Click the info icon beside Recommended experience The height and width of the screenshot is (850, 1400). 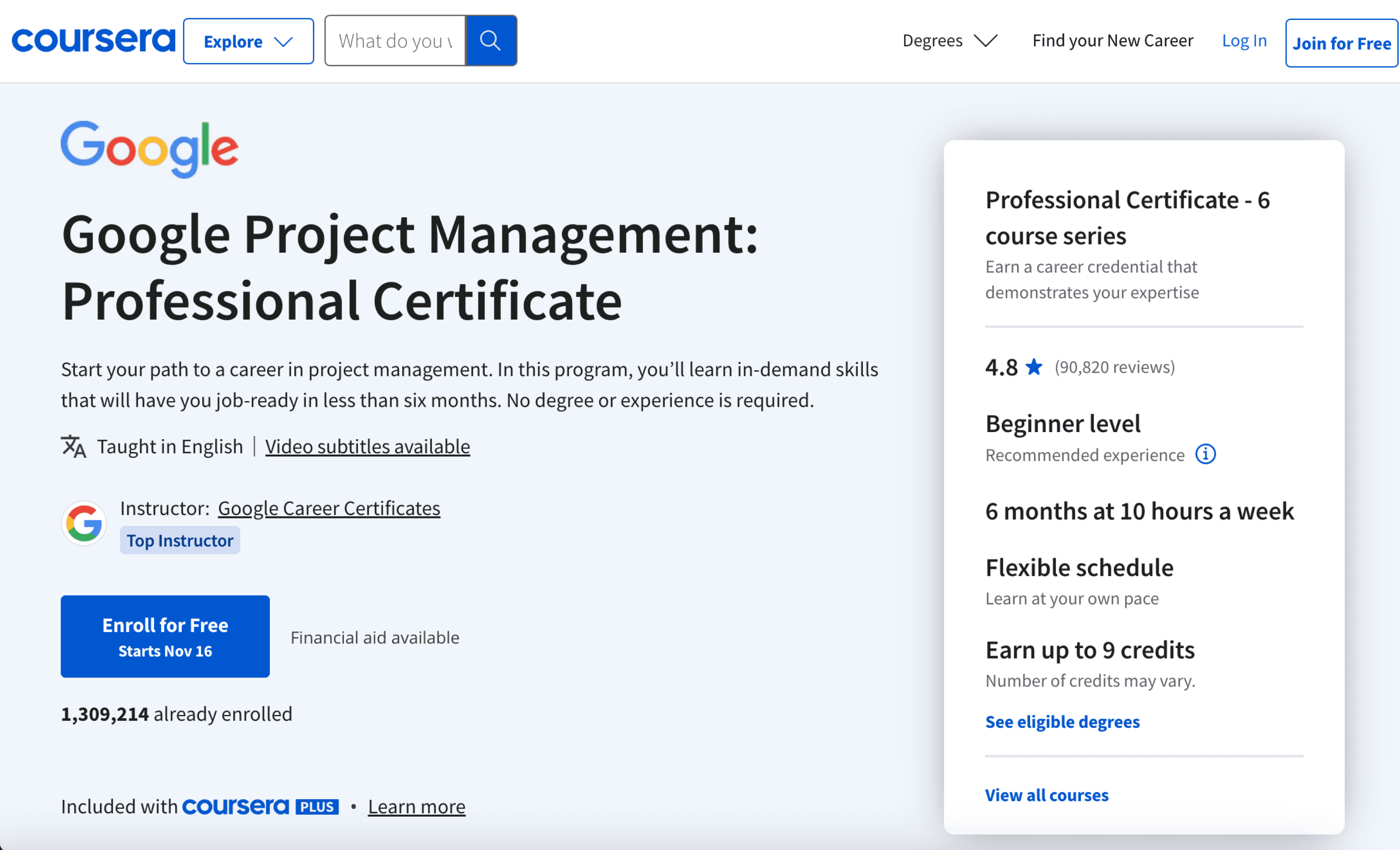1205,454
